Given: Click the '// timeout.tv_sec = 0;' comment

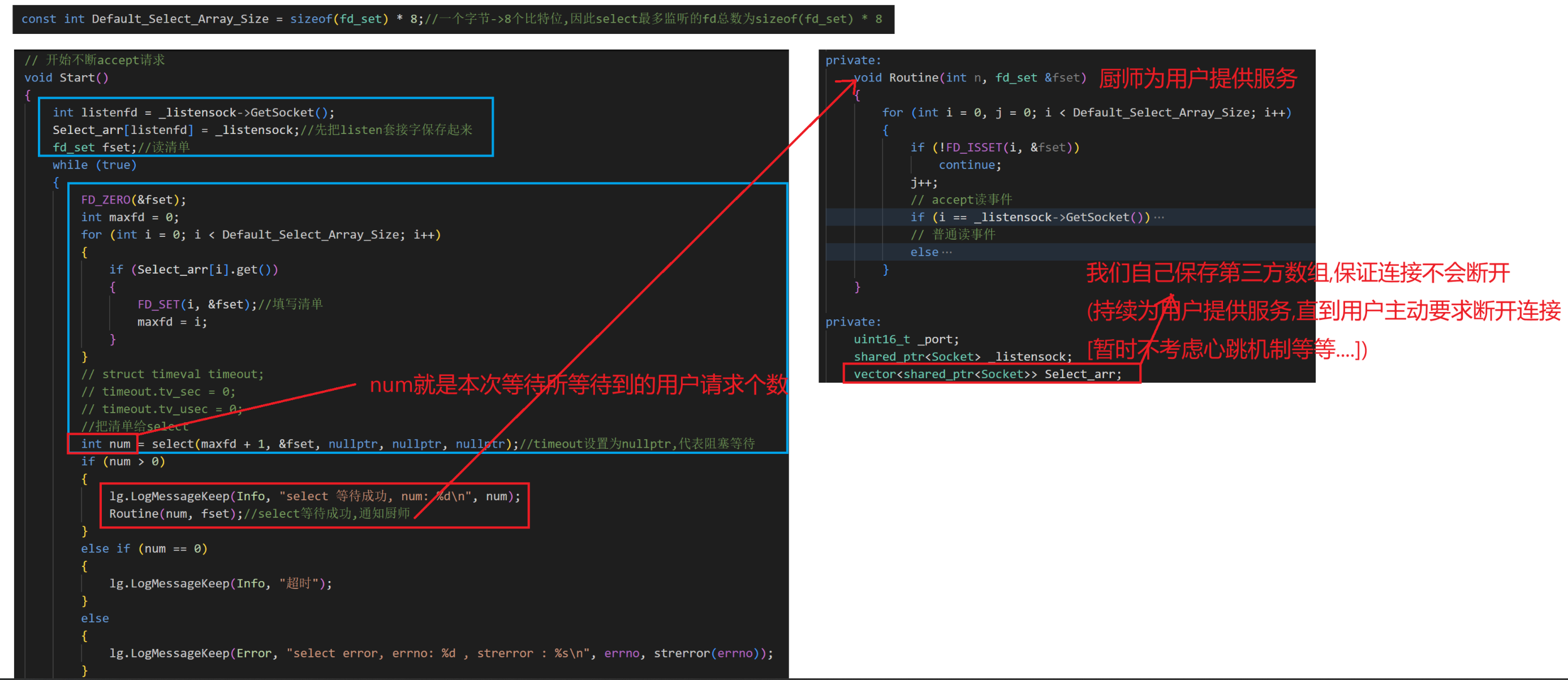Looking at the screenshot, I should [x=158, y=392].
